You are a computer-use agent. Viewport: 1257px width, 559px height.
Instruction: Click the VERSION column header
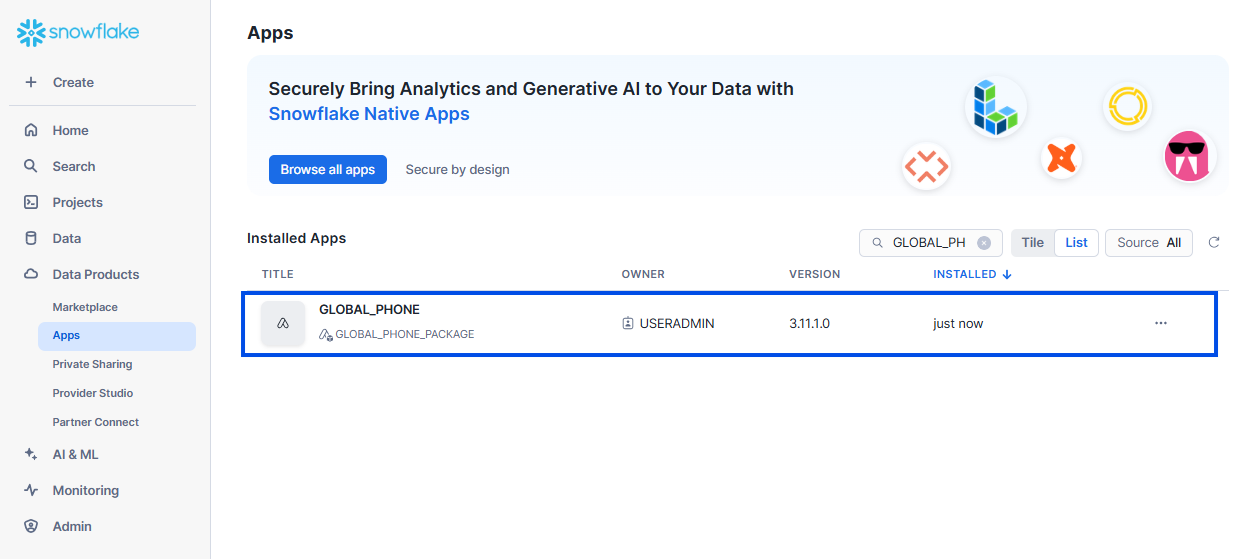click(815, 274)
